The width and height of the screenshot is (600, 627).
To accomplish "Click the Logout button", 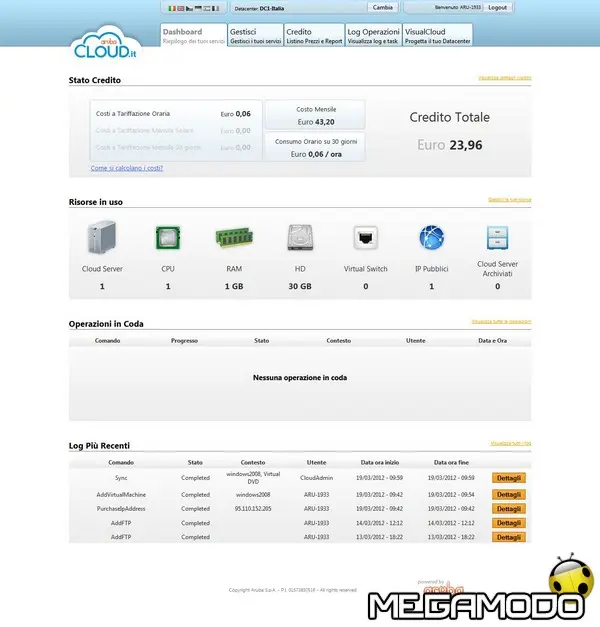I will click(x=497, y=7).
